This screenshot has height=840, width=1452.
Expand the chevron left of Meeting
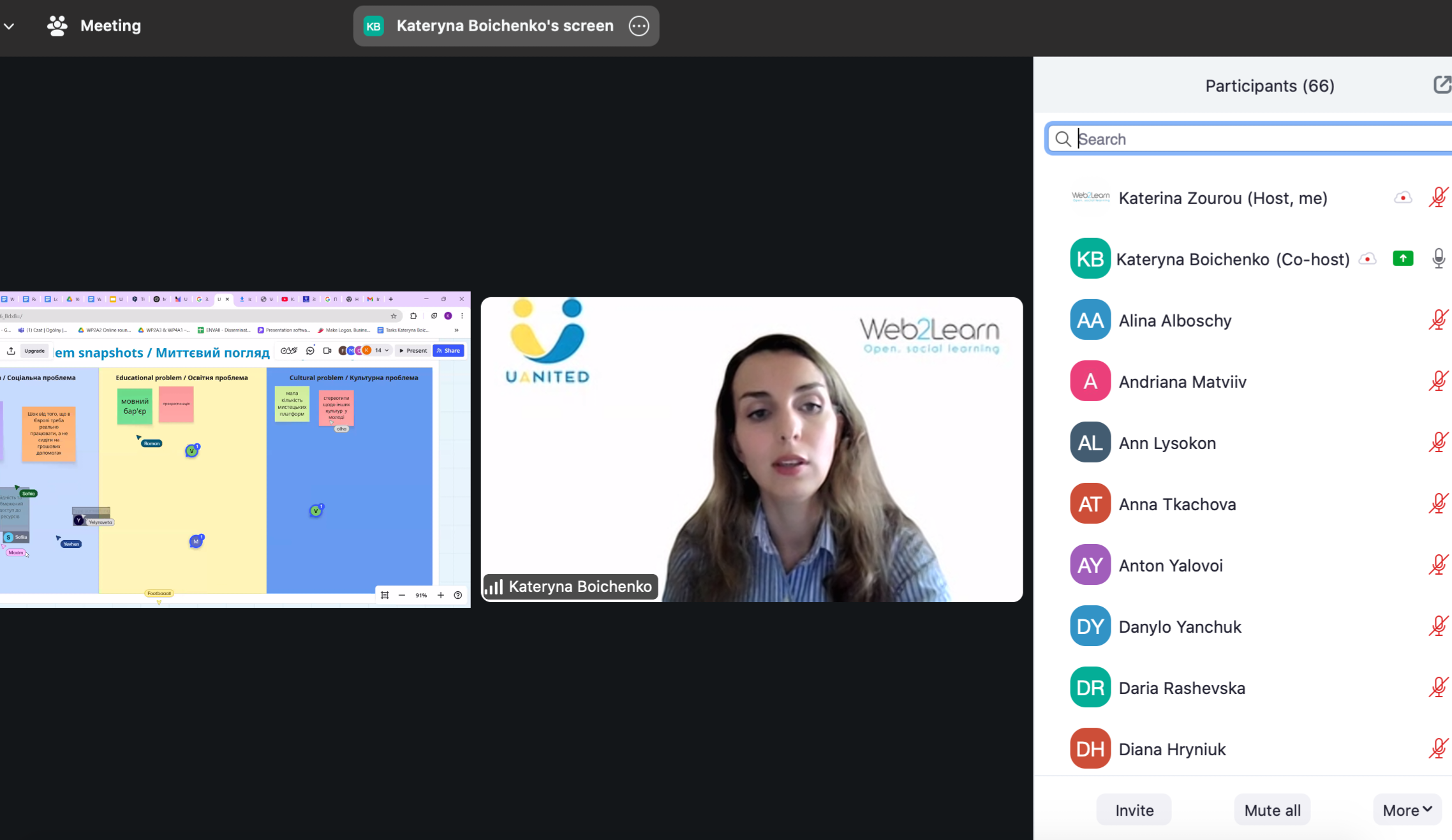point(9,26)
